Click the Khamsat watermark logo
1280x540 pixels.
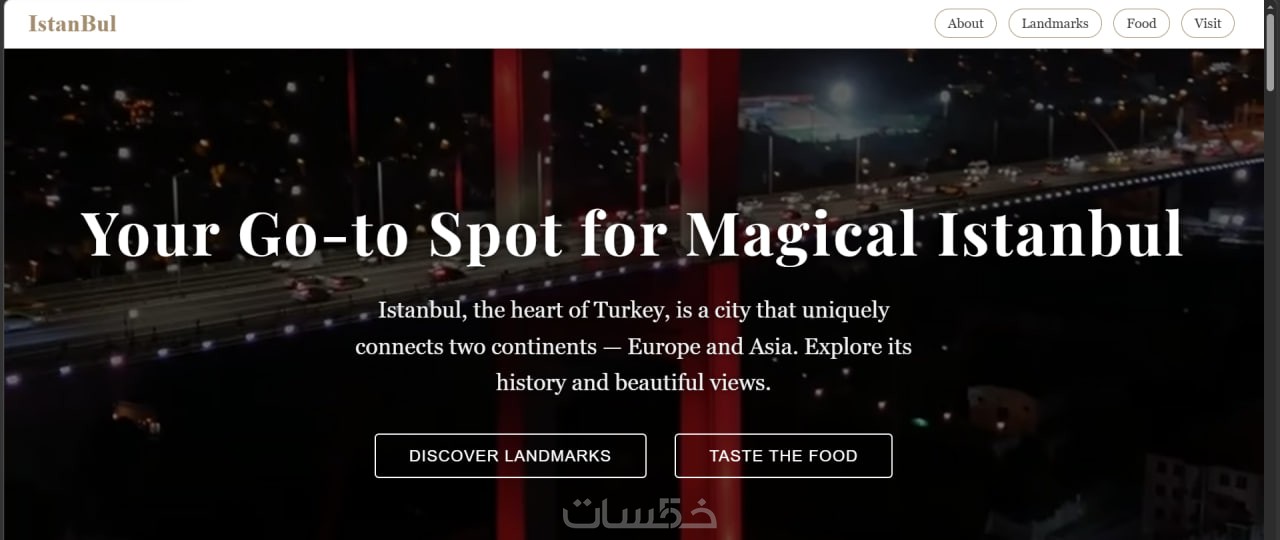pos(639,513)
